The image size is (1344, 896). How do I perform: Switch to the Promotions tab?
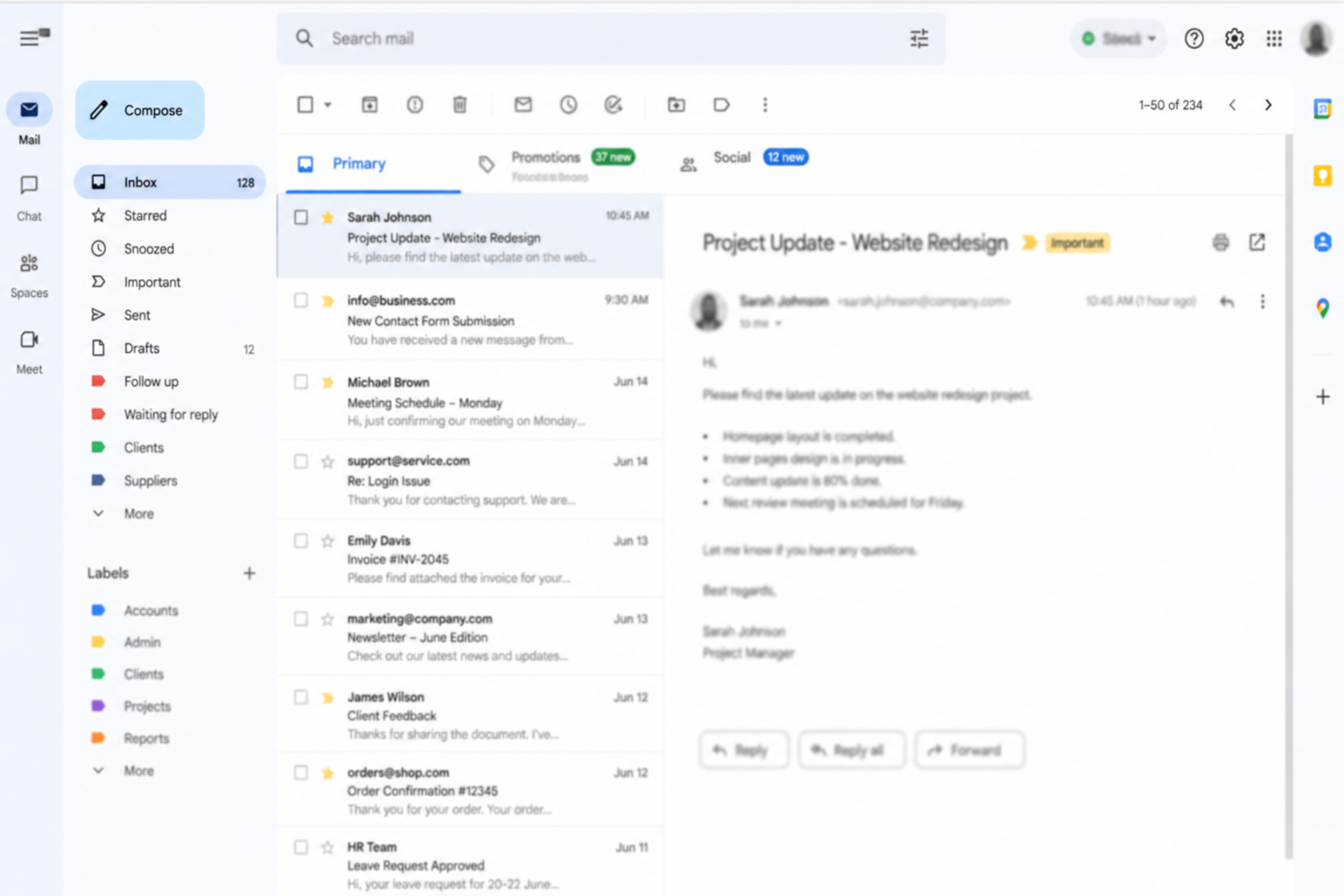pyautogui.click(x=560, y=164)
